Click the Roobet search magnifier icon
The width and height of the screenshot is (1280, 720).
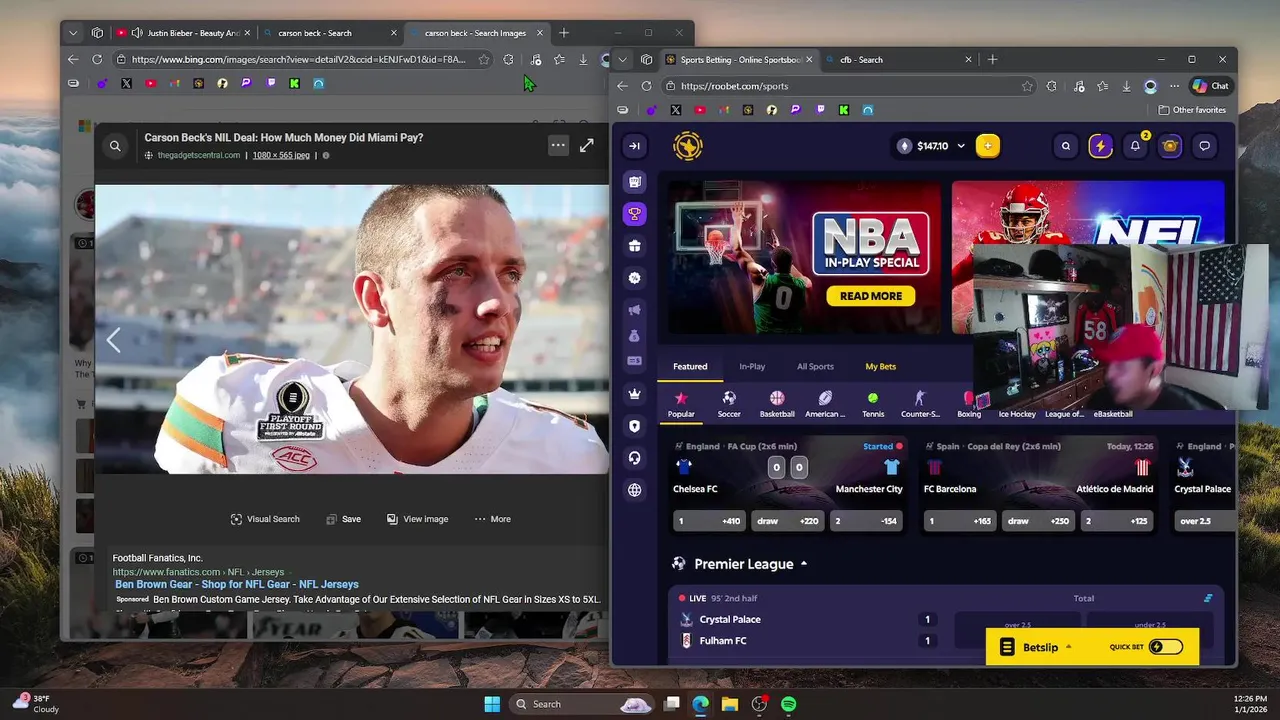pos(1065,146)
